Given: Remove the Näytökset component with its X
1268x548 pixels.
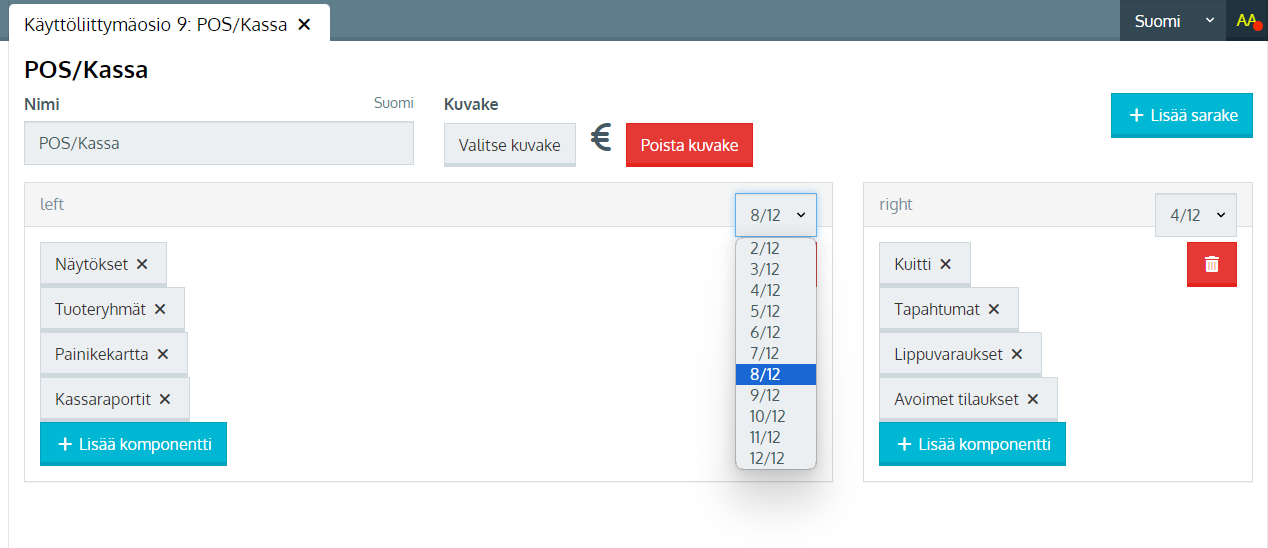Looking at the screenshot, I should 142,264.
